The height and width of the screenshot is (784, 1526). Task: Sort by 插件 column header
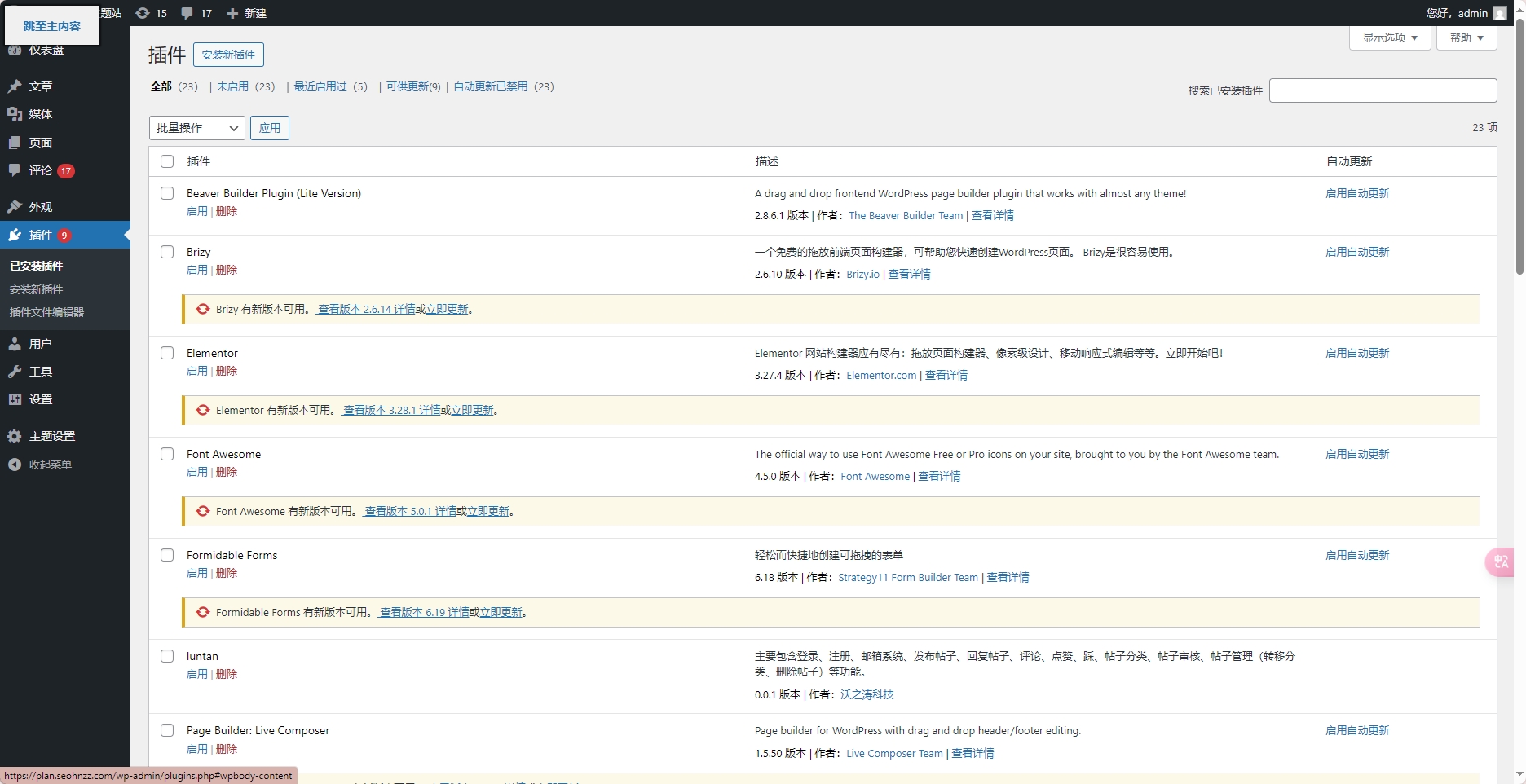[199, 161]
